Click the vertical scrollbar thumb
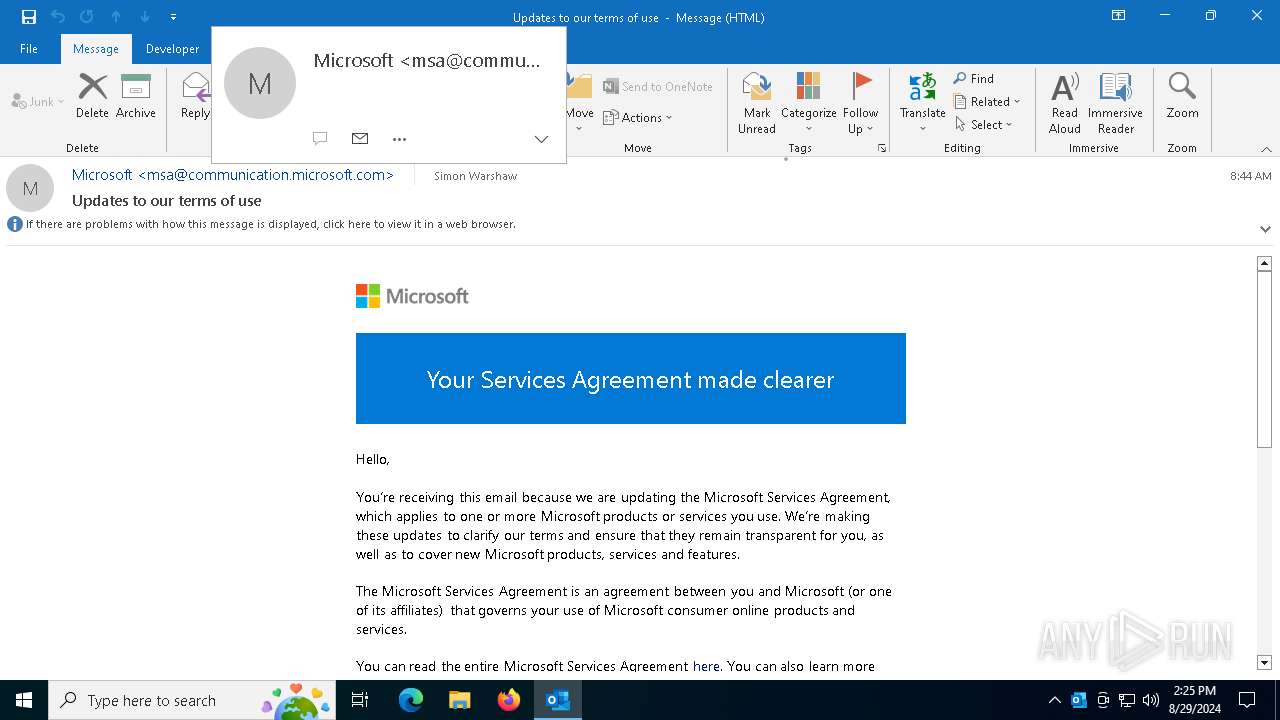 coord(1264,360)
